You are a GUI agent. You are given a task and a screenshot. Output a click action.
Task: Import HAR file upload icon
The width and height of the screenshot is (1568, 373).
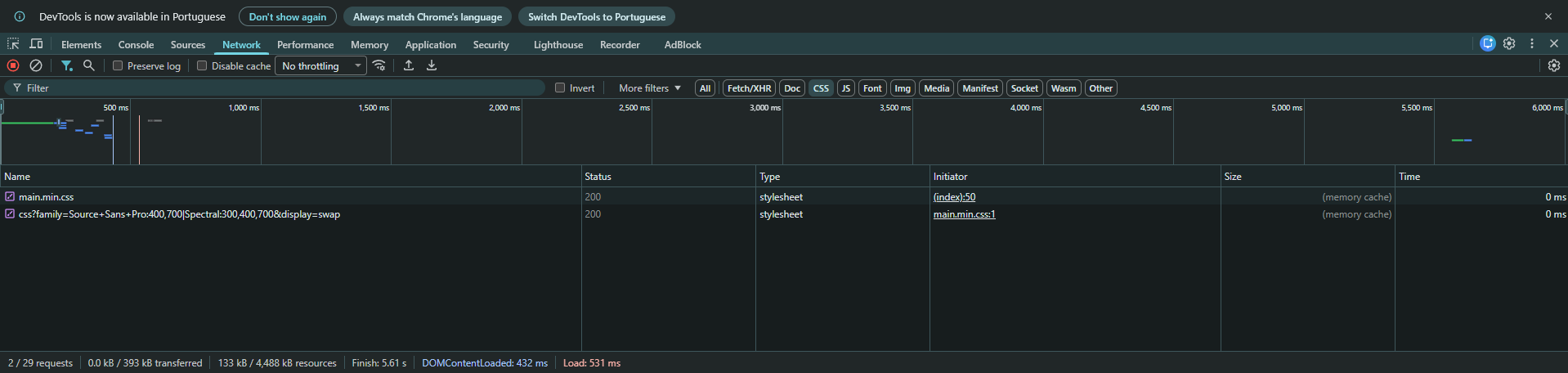pyautogui.click(x=409, y=65)
